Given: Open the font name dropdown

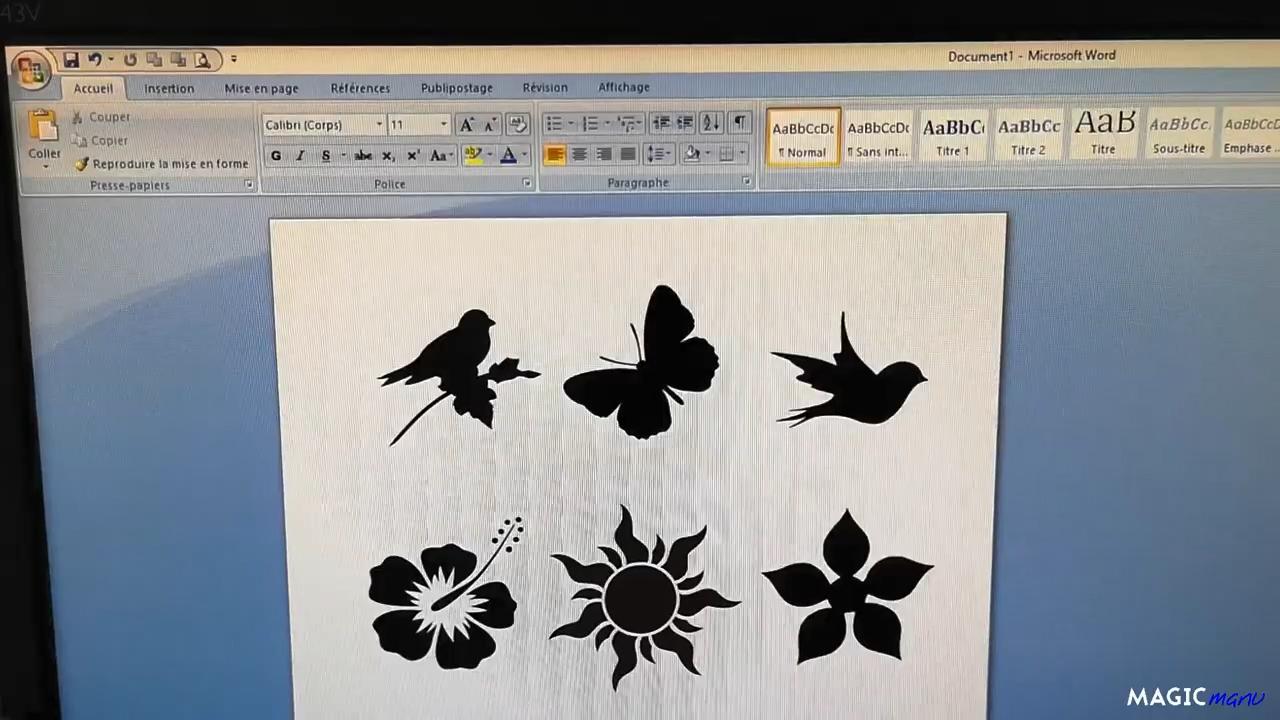Looking at the screenshot, I should [x=379, y=123].
